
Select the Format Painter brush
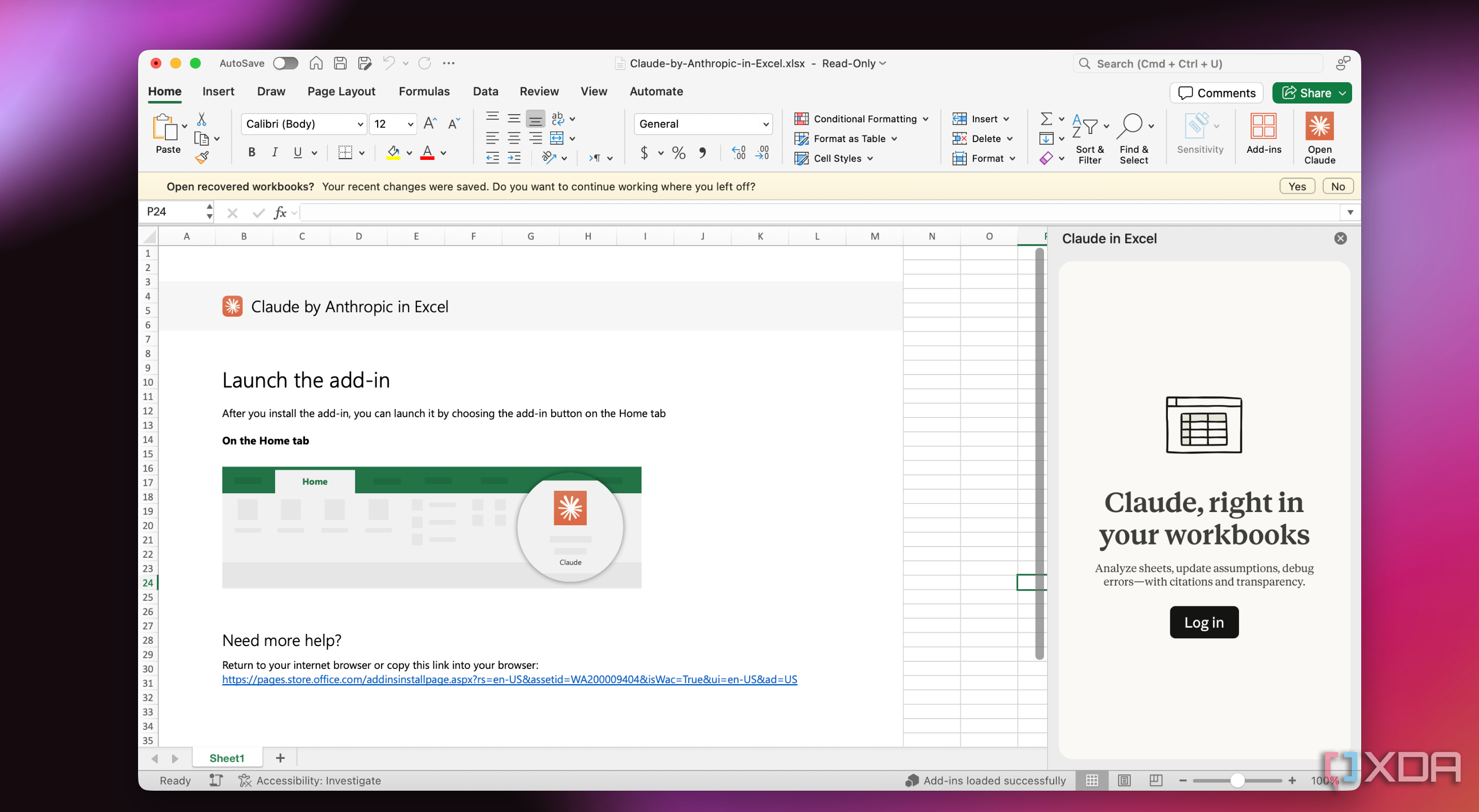[x=201, y=157]
